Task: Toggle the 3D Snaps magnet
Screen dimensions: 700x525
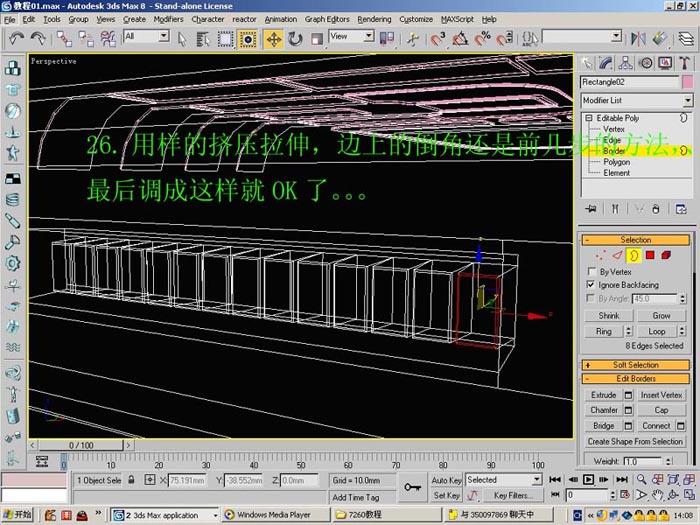Action: tap(438, 39)
